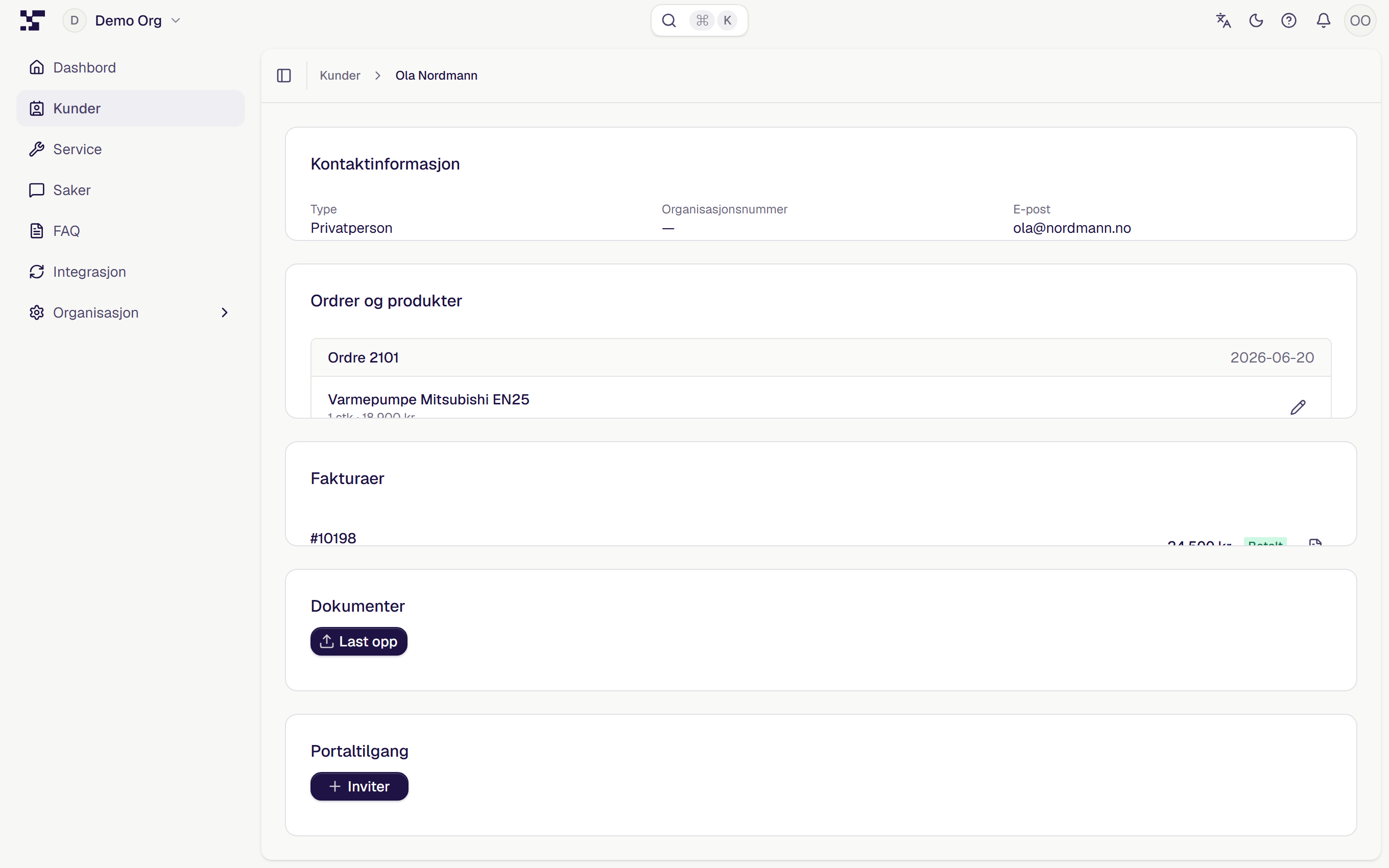Open the help question mark icon
1389x868 pixels.
tap(1288, 20)
